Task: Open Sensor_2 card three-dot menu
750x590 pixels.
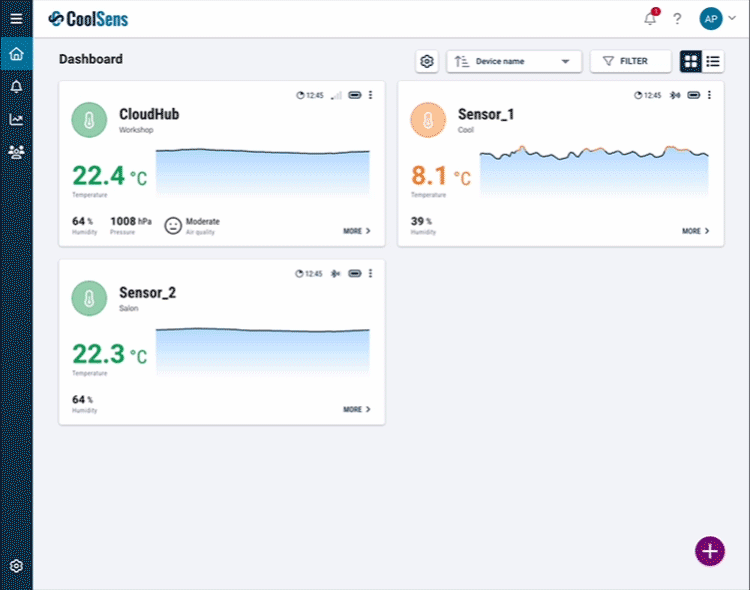Action: coord(371,273)
